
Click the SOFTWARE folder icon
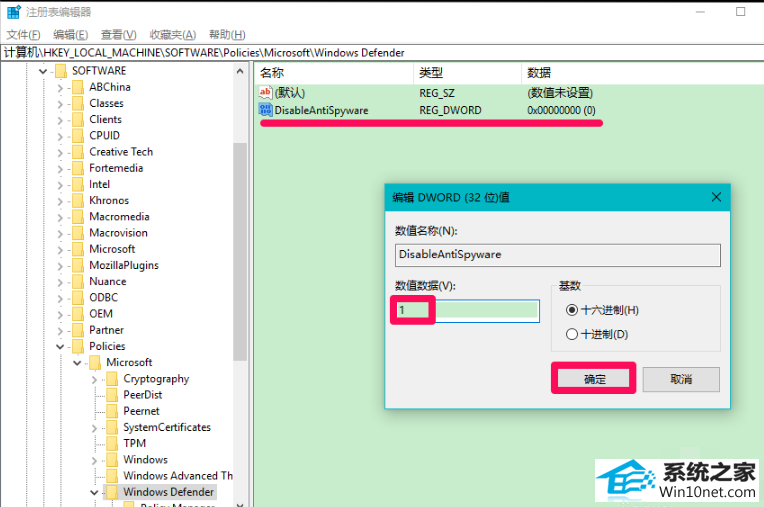pos(61,71)
